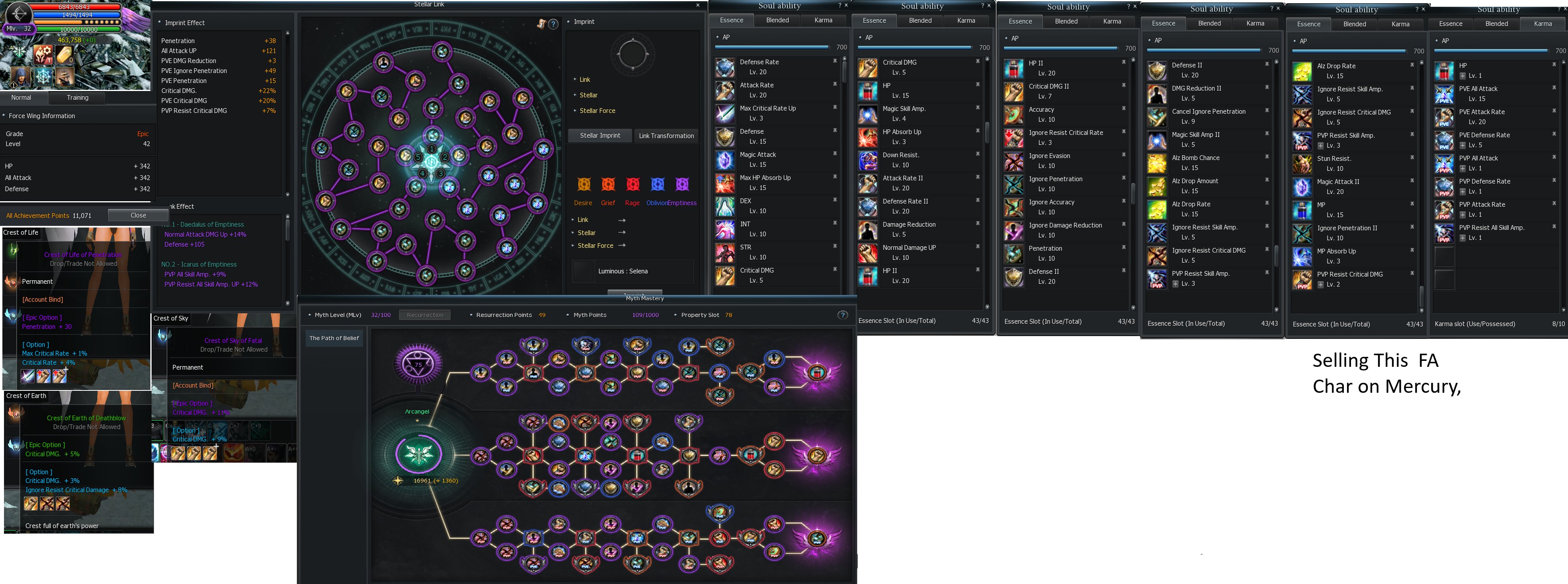
Task: Select The Path of Belief entry
Action: tap(334, 338)
